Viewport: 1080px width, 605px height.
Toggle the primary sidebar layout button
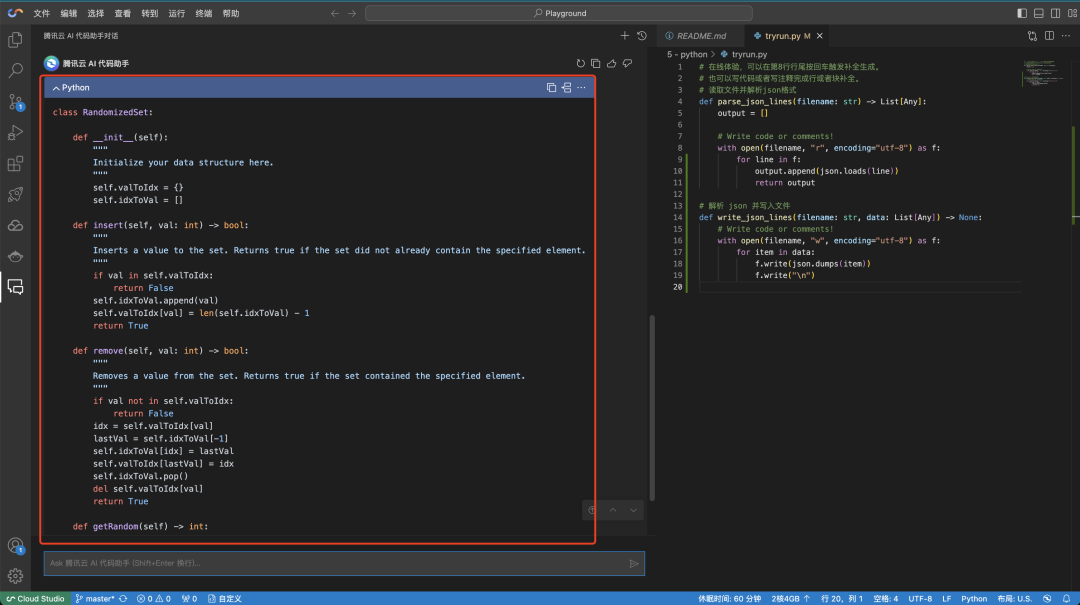[1022, 13]
